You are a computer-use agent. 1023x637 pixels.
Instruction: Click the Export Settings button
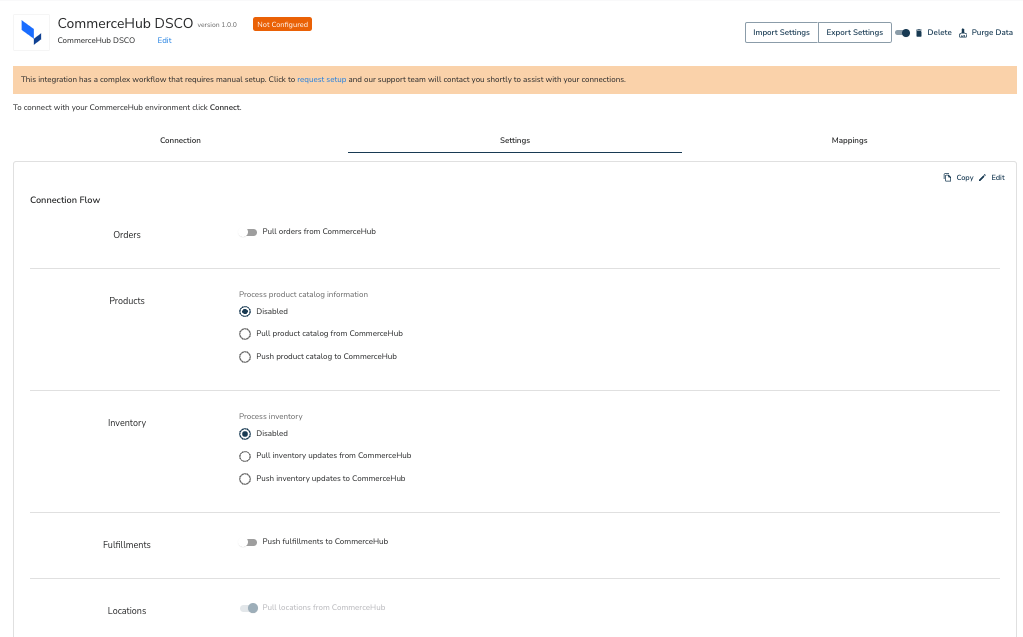855,33
